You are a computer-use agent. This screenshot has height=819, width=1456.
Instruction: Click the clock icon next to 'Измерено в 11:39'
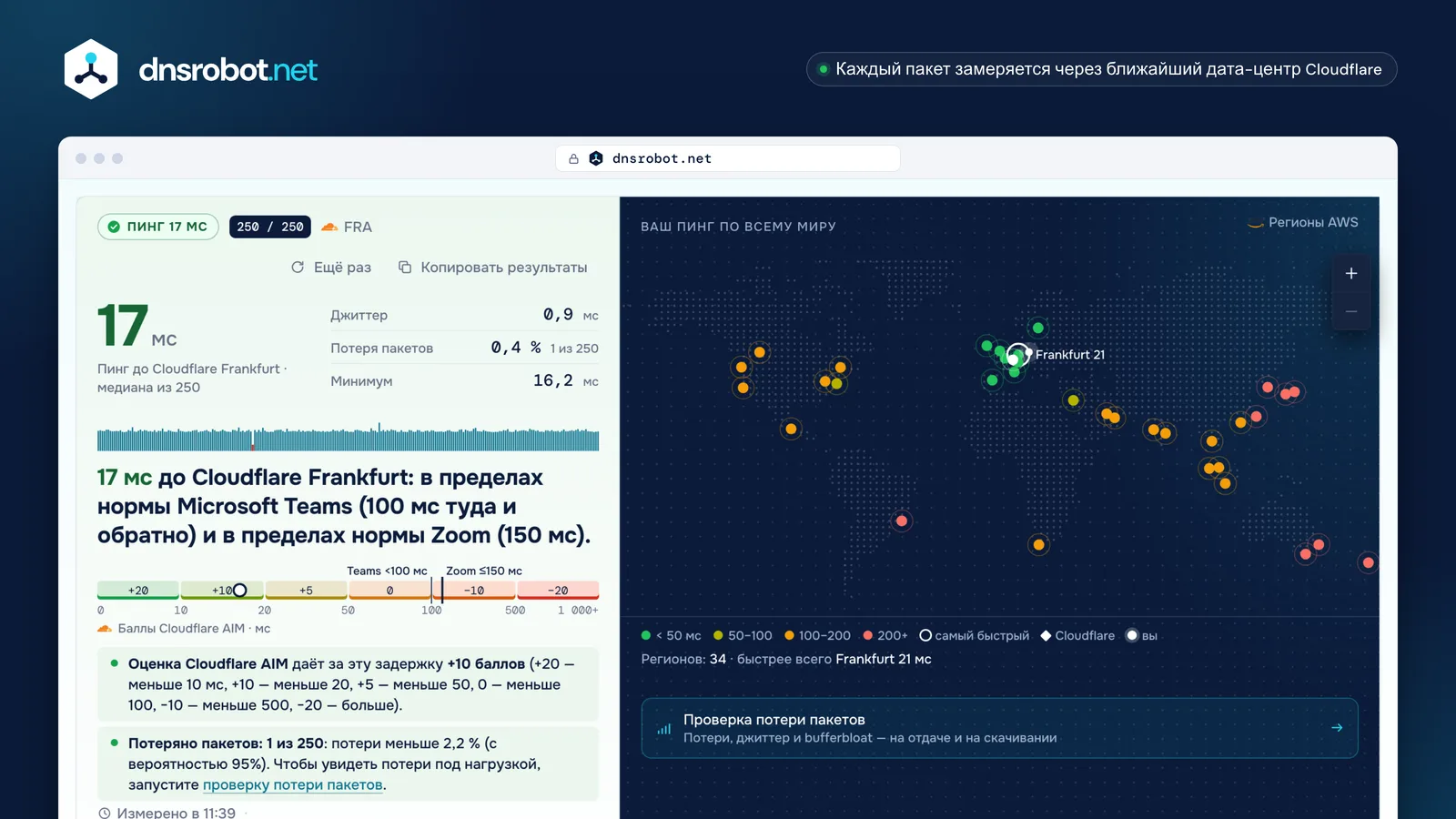pos(105,814)
